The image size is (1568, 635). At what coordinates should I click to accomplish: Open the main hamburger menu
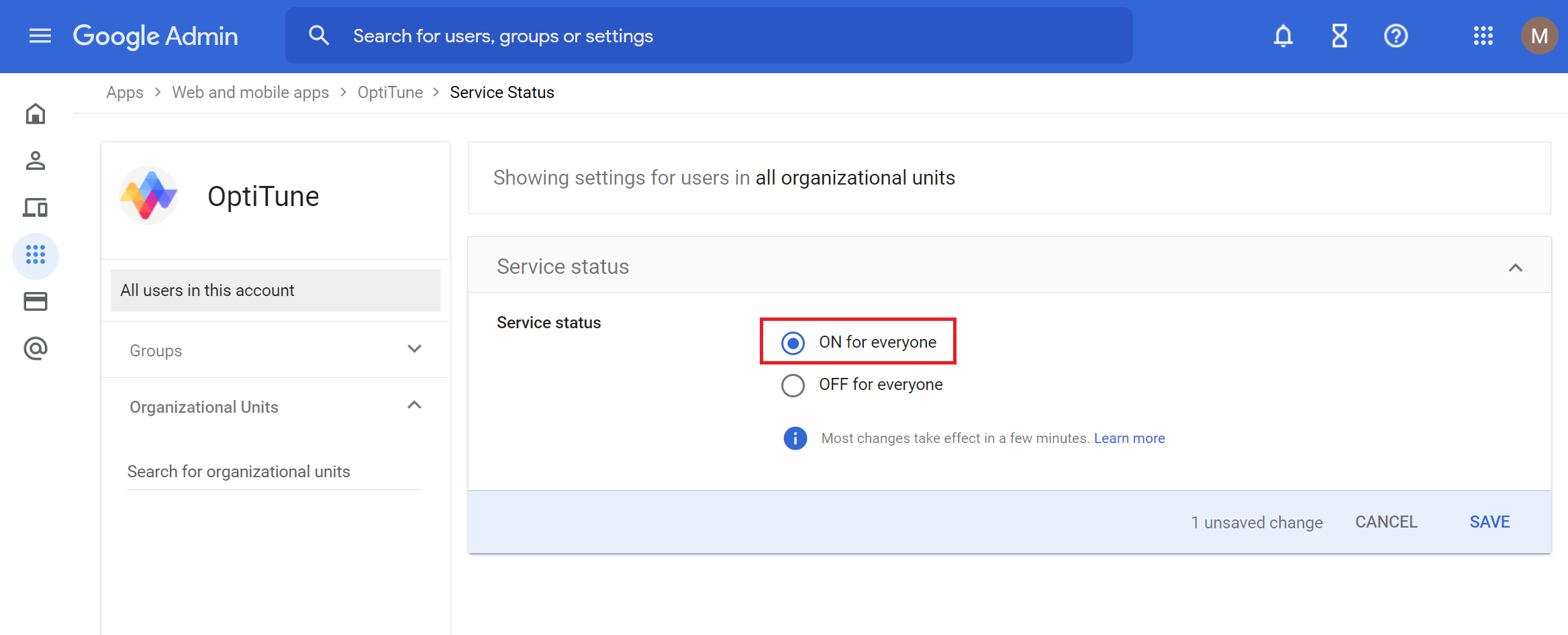(x=40, y=36)
